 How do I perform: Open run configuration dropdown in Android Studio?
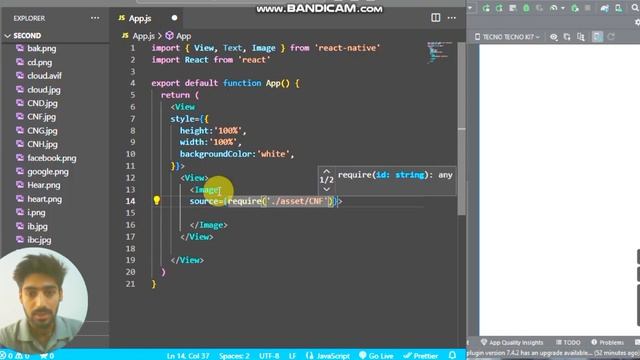click(470, 8)
